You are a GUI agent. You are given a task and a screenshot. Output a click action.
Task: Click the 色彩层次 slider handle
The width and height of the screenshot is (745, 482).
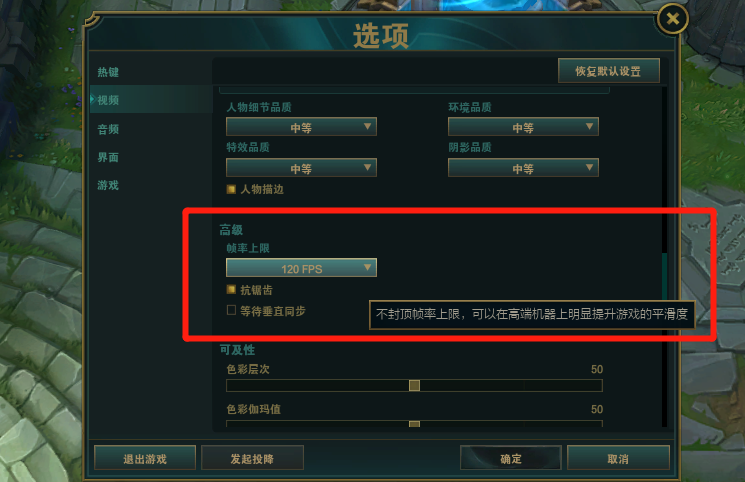pos(414,386)
